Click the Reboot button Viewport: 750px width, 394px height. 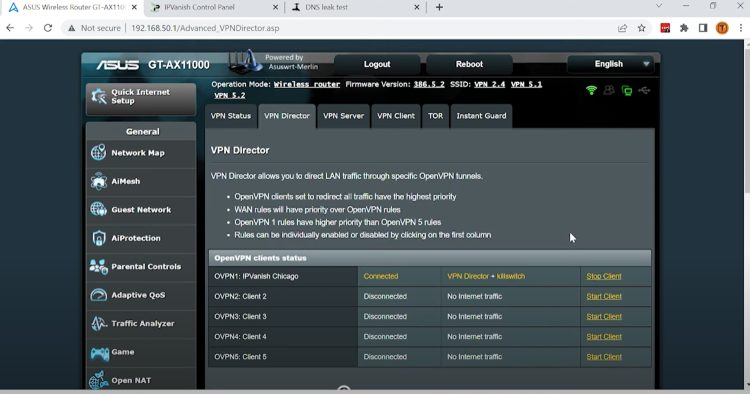point(469,64)
